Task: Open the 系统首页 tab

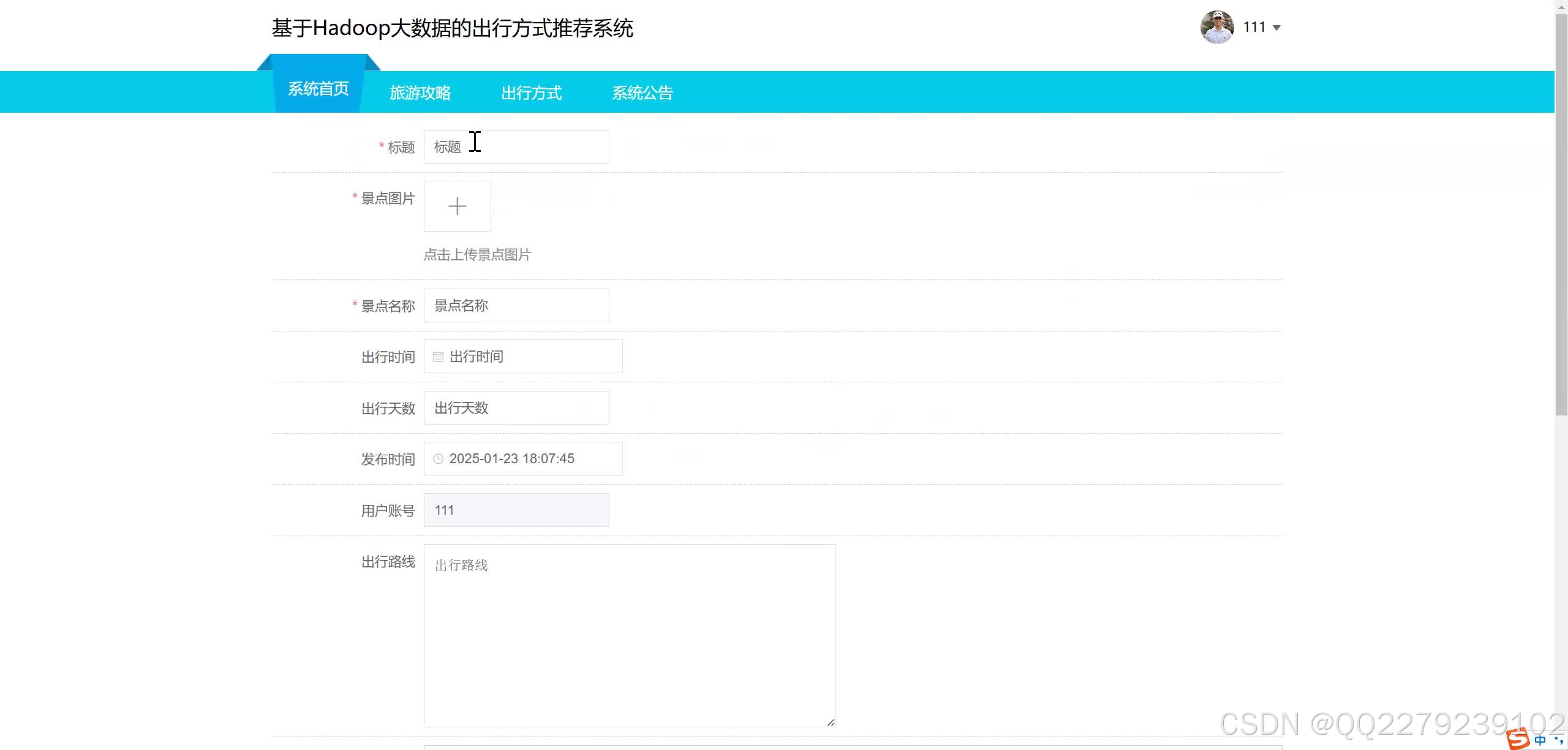Action: pyautogui.click(x=318, y=89)
